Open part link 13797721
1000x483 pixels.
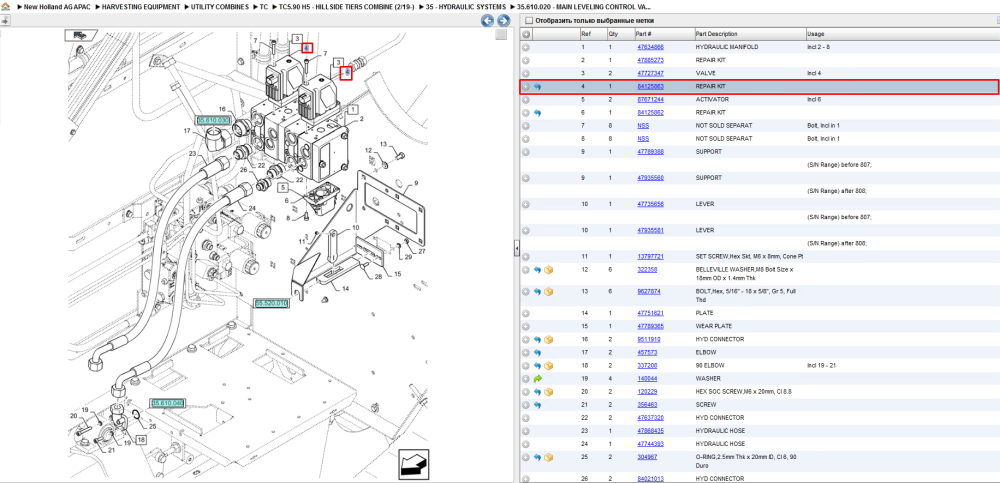[651, 256]
